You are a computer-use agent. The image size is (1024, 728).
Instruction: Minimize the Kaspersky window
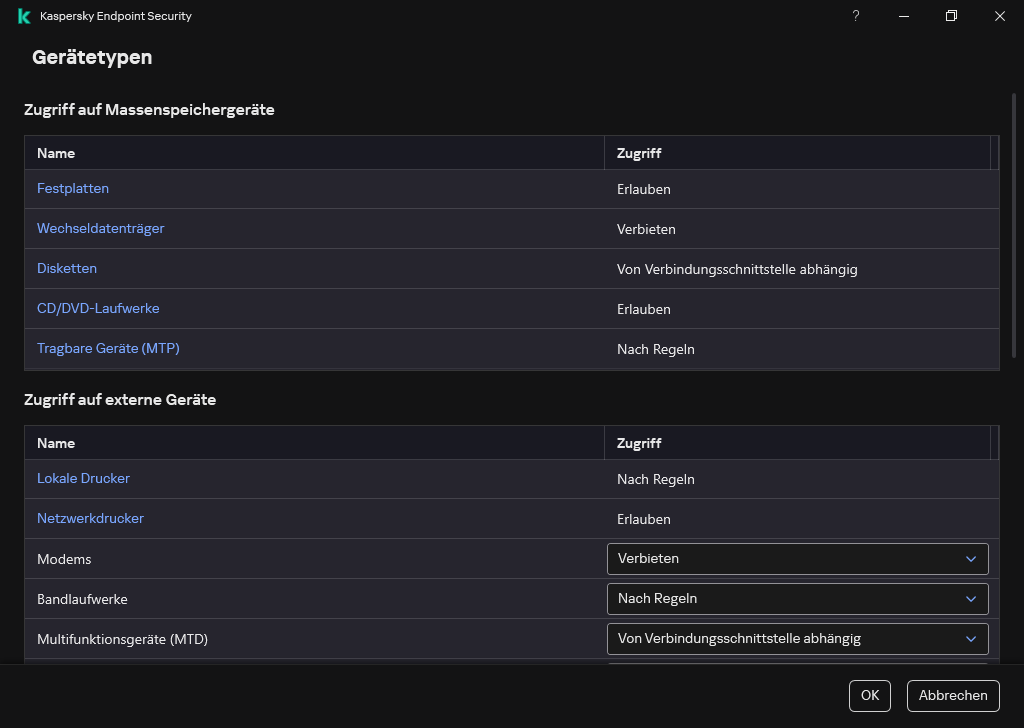click(x=904, y=16)
